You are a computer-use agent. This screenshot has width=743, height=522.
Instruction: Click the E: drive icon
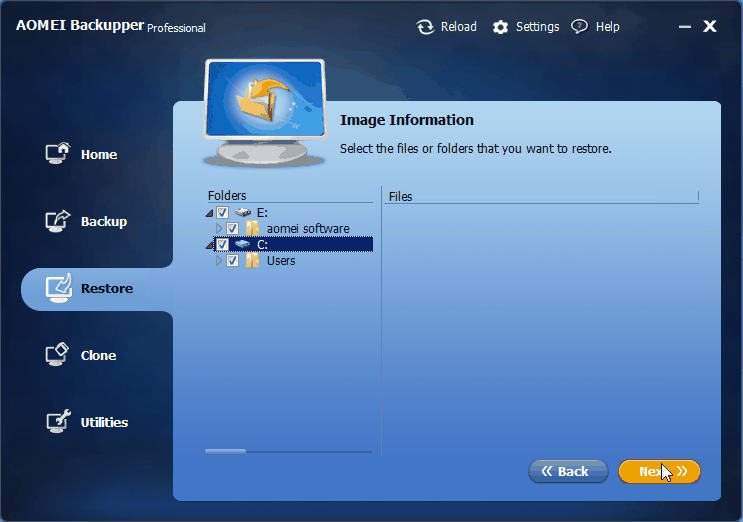tap(243, 212)
